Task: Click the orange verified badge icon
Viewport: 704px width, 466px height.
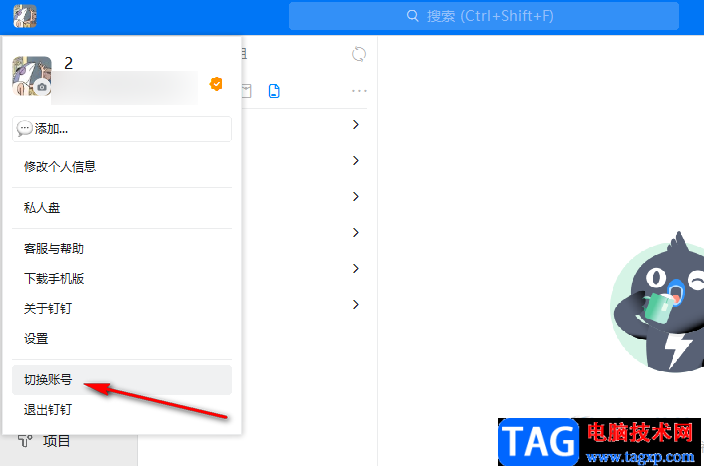Action: click(x=216, y=84)
